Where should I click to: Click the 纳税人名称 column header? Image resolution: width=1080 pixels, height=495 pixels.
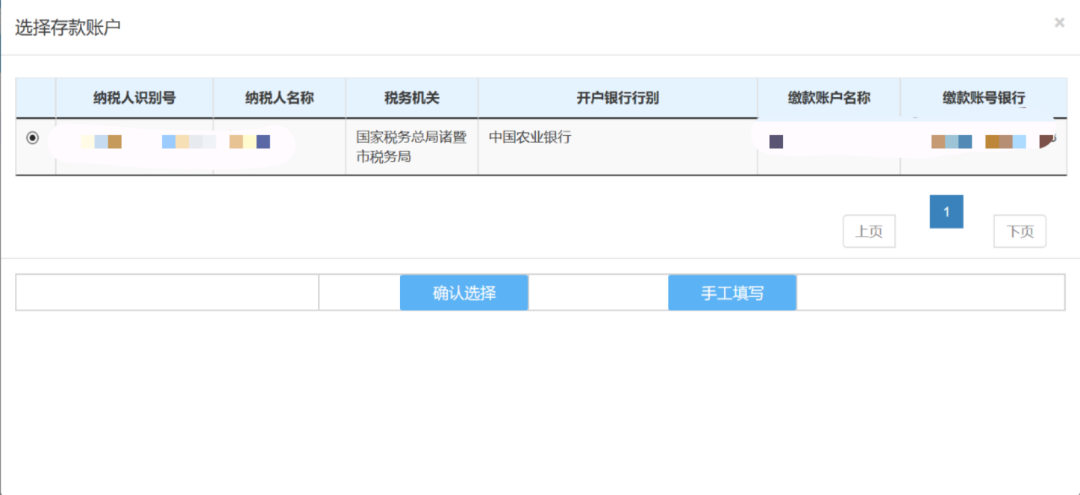click(x=279, y=98)
